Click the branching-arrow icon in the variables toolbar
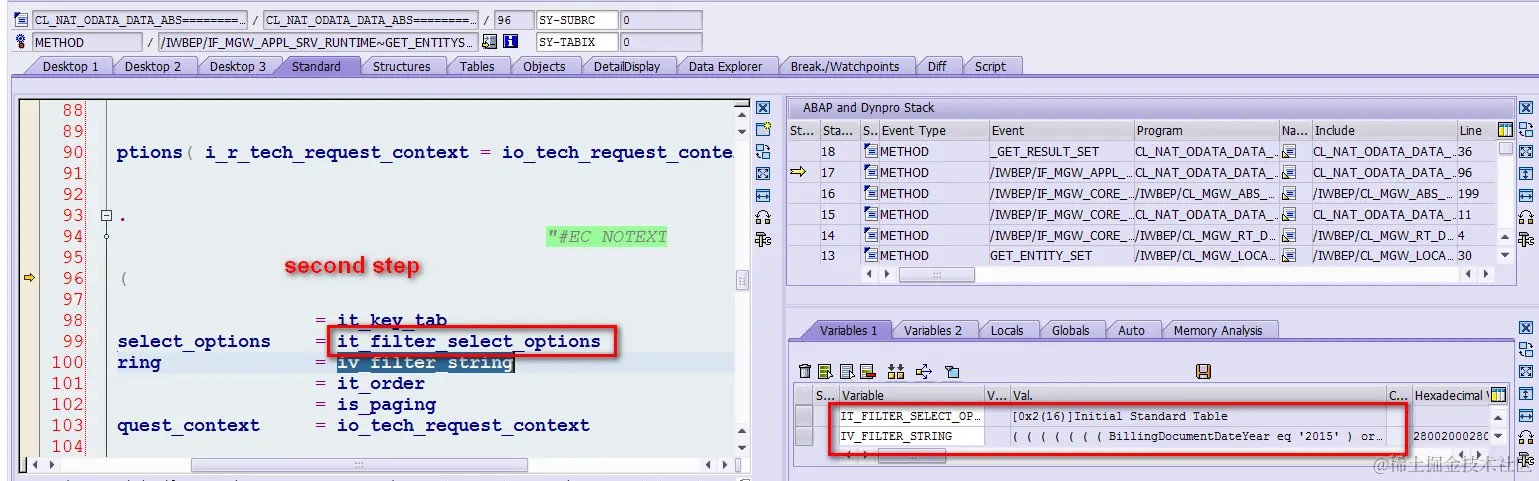1539x481 pixels. click(924, 372)
